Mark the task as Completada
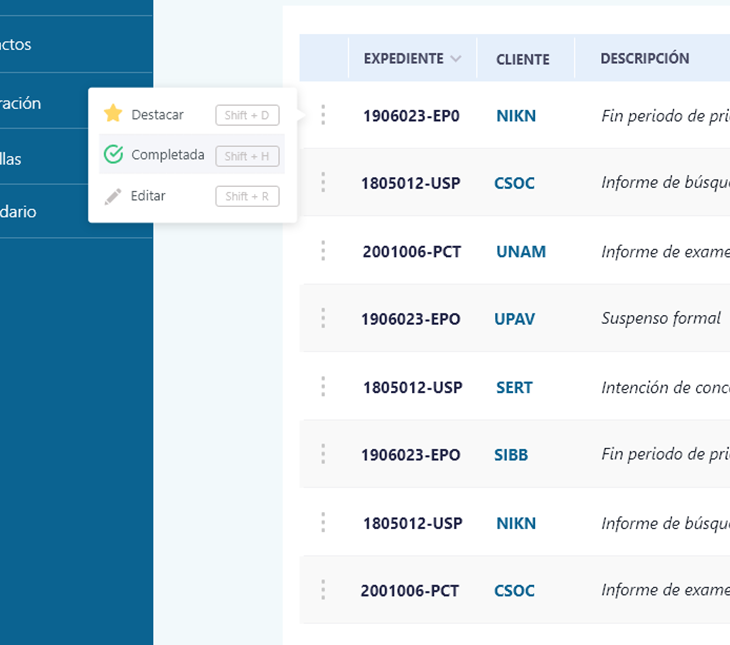The width and height of the screenshot is (730, 645). (167, 155)
